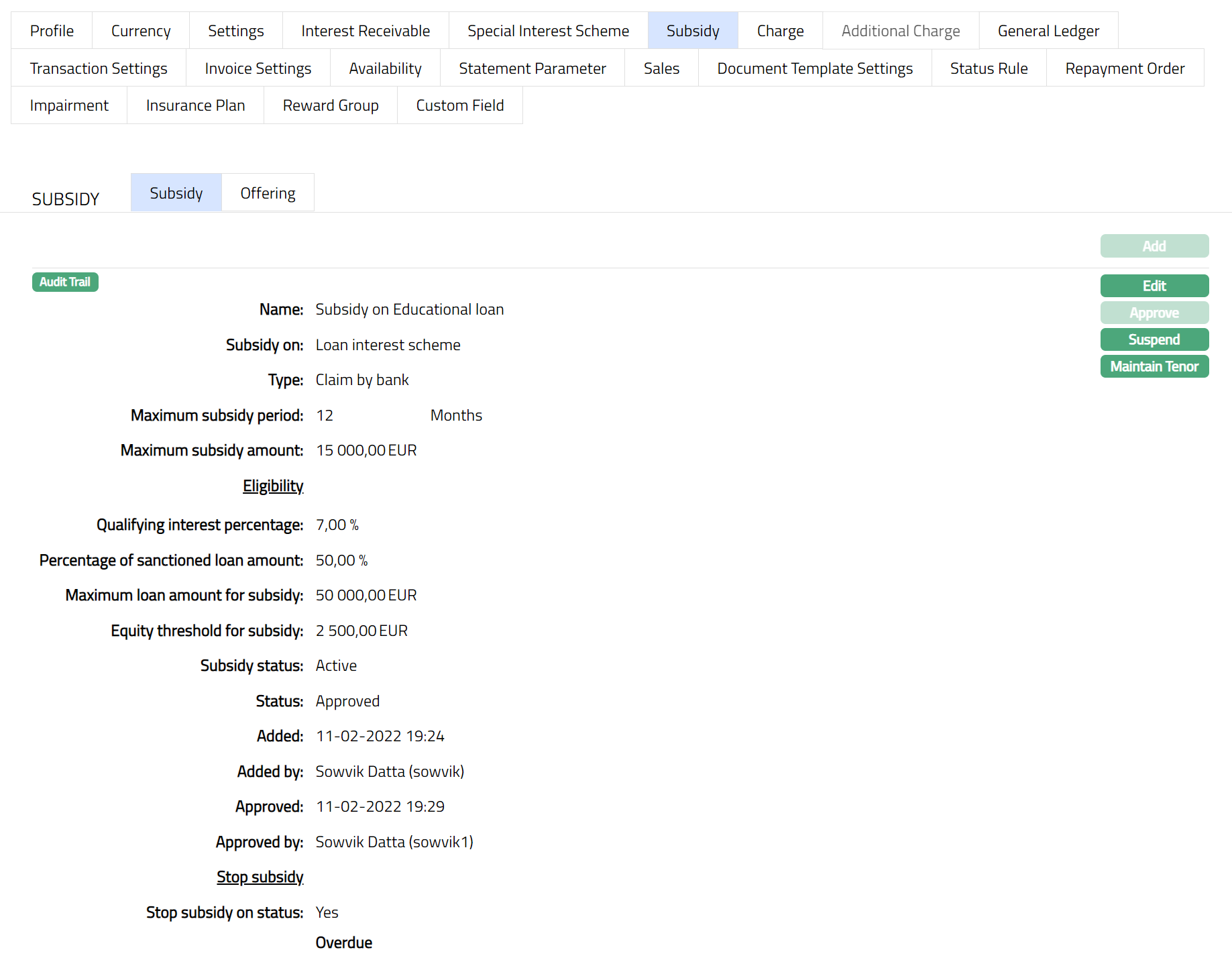Select the Reward Group tab
1232x964 pixels.
(331, 105)
